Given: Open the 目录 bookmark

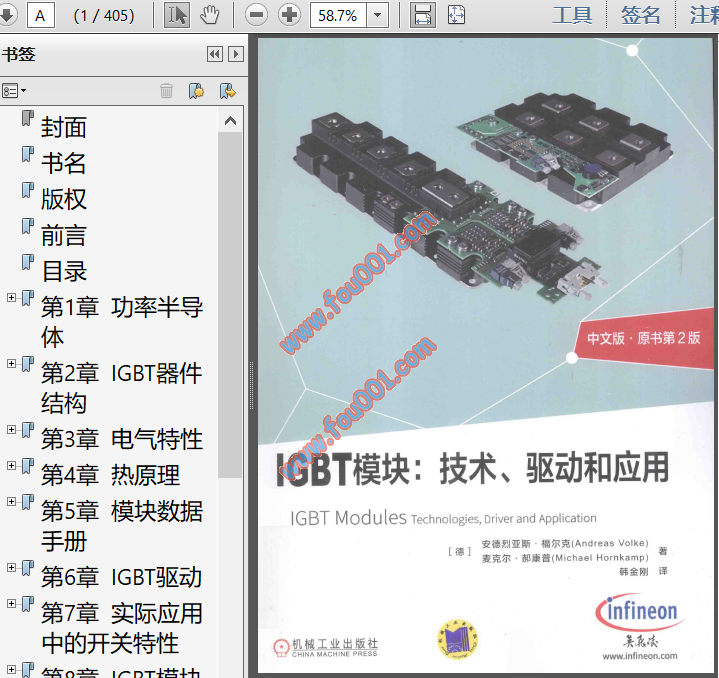Looking at the screenshot, I should [x=64, y=271].
